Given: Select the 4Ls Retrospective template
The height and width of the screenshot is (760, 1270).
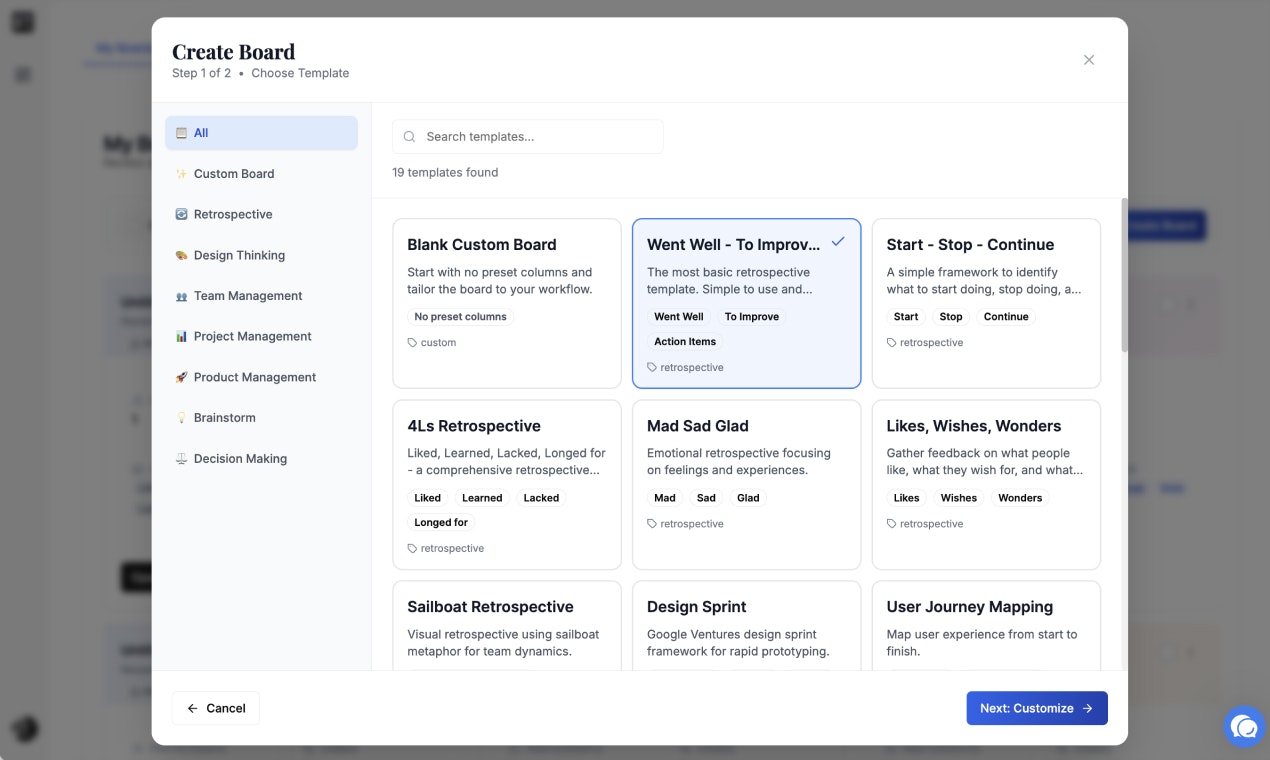Looking at the screenshot, I should coord(506,485).
